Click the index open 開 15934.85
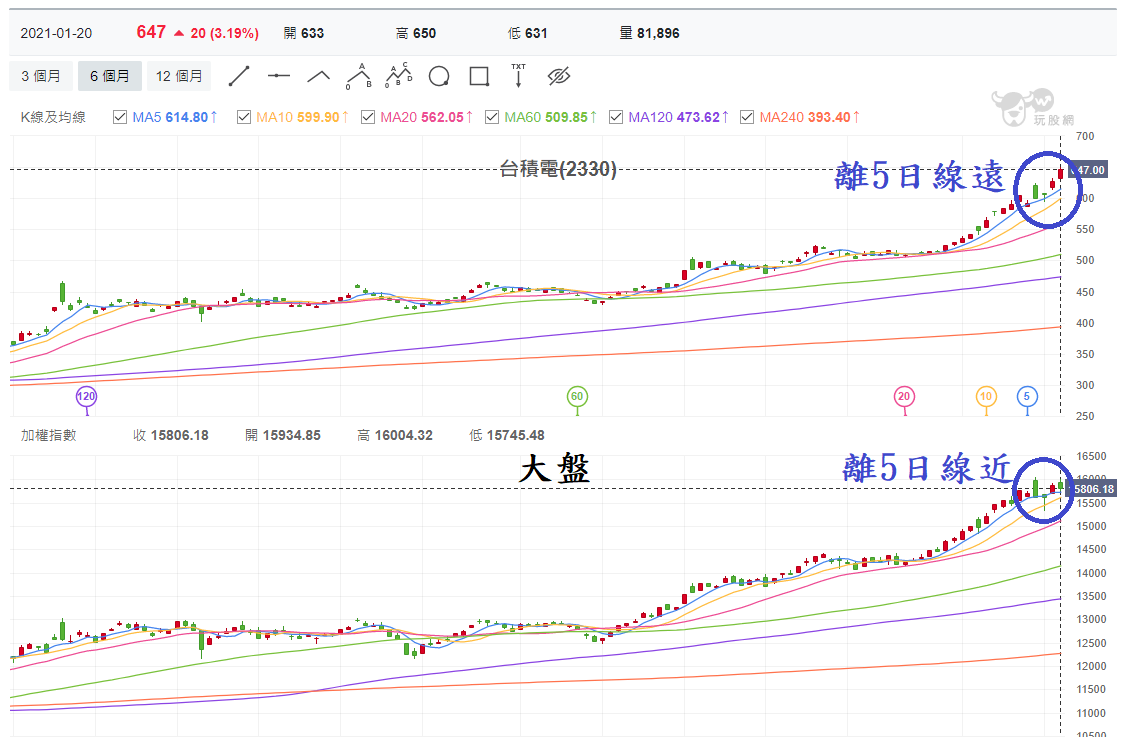The width and height of the screenshot is (1139, 737). [x=283, y=435]
